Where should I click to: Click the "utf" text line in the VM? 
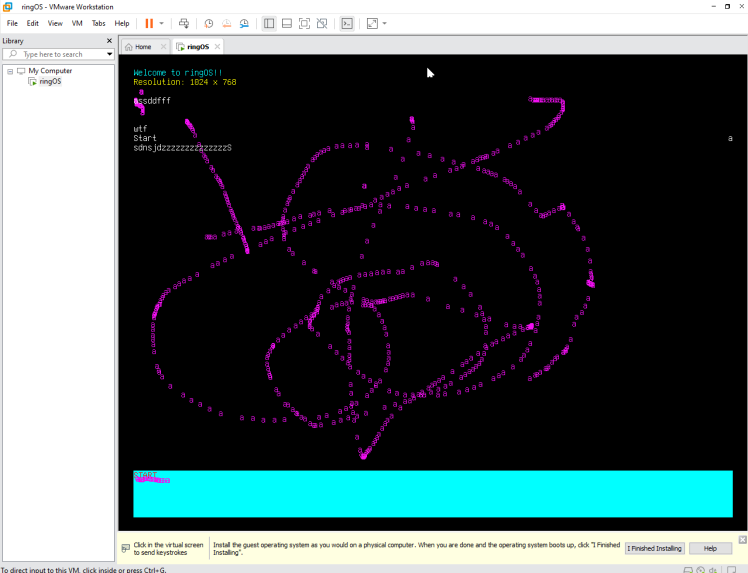point(140,129)
